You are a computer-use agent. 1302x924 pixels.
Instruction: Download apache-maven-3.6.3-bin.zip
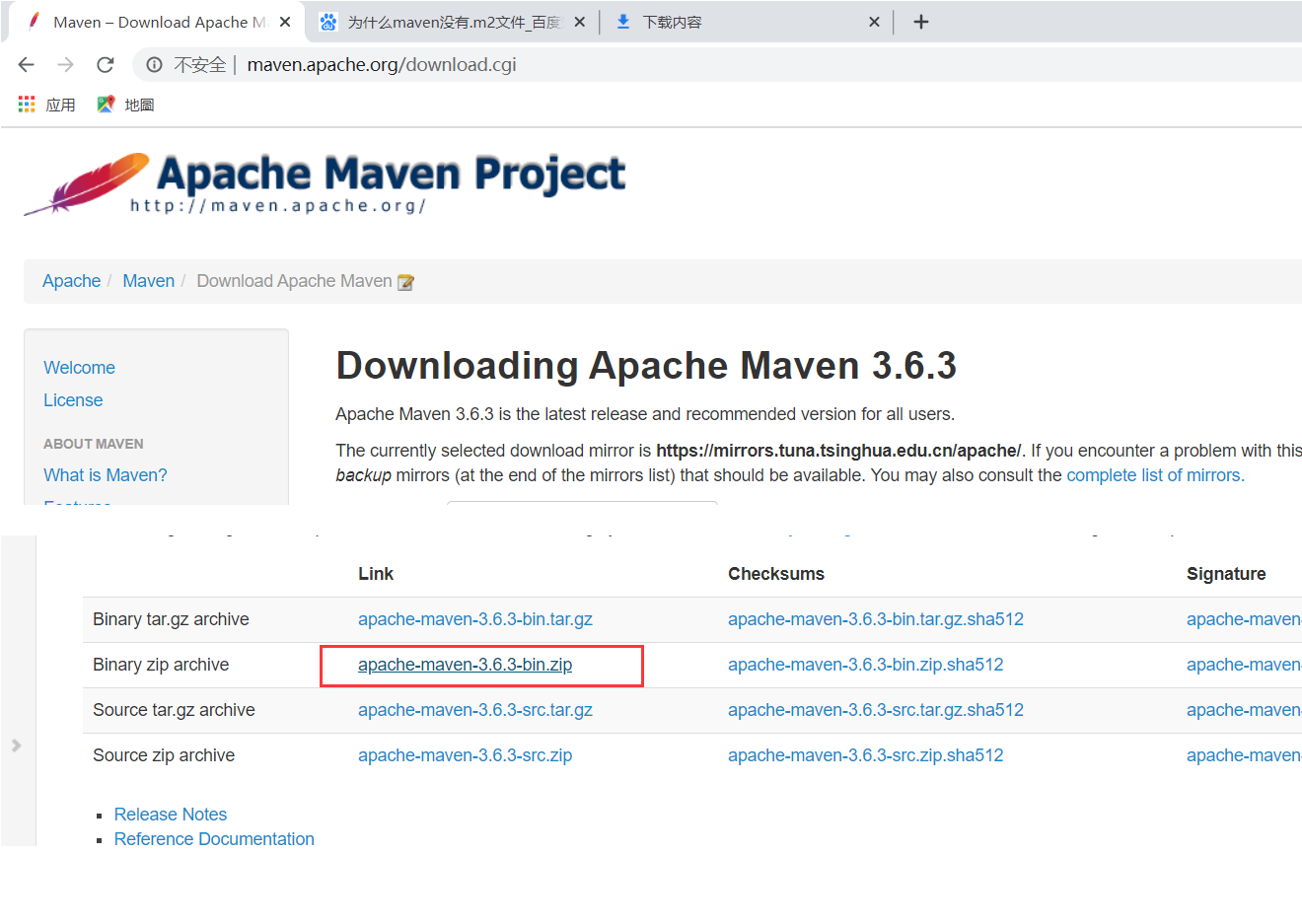tap(465, 665)
